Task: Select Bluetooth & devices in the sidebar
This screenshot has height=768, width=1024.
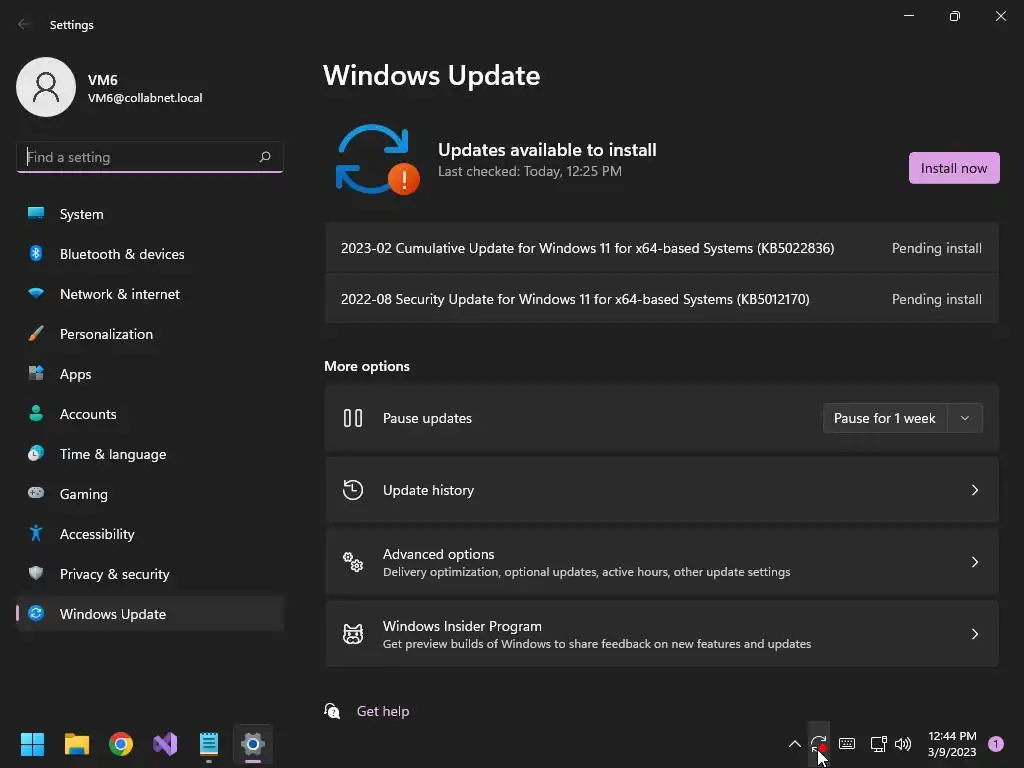Action: pyautogui.click(x=150, y=254)
